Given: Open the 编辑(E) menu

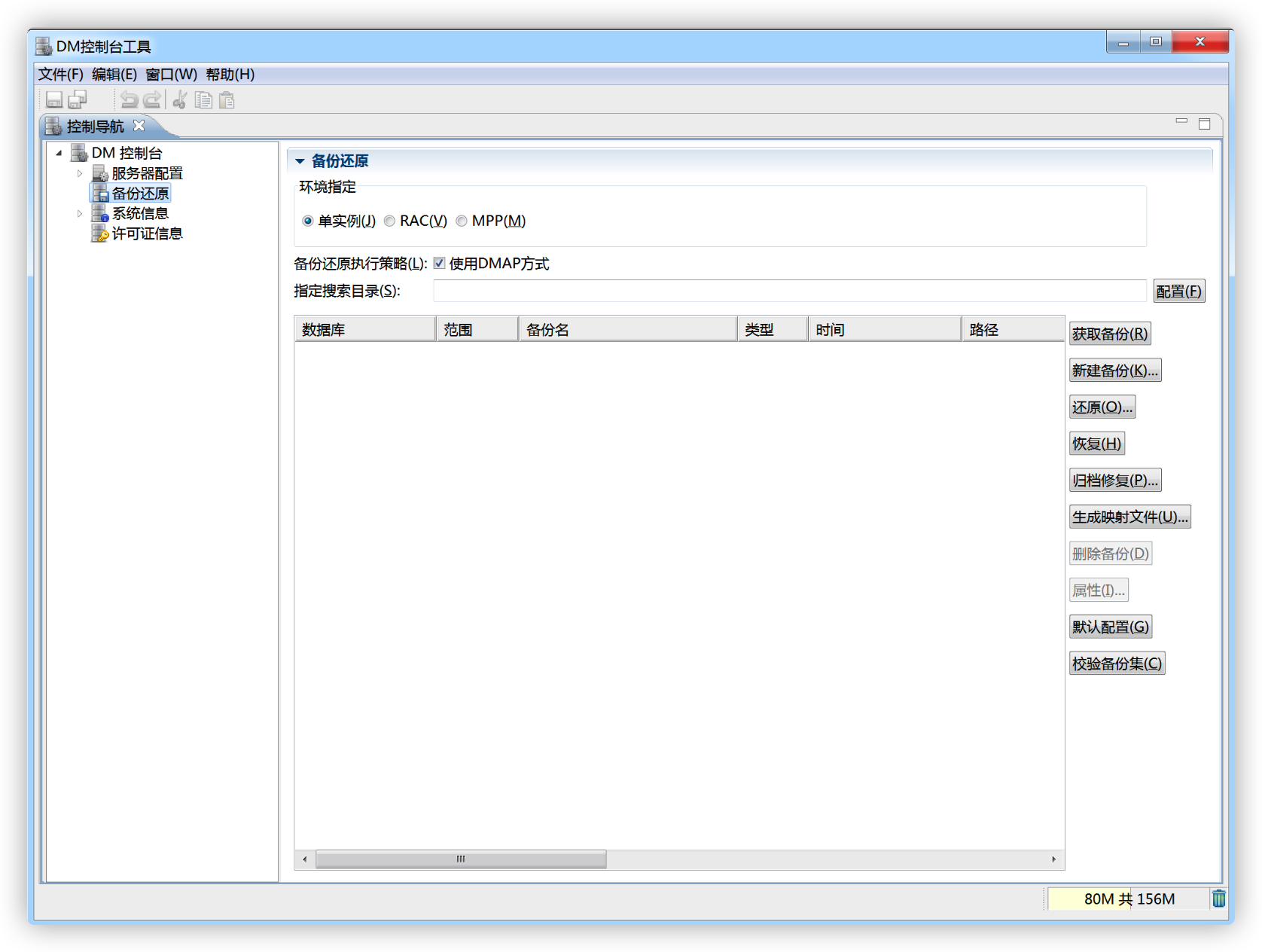Looking at the screenshot, I should (x=114, y=74).
